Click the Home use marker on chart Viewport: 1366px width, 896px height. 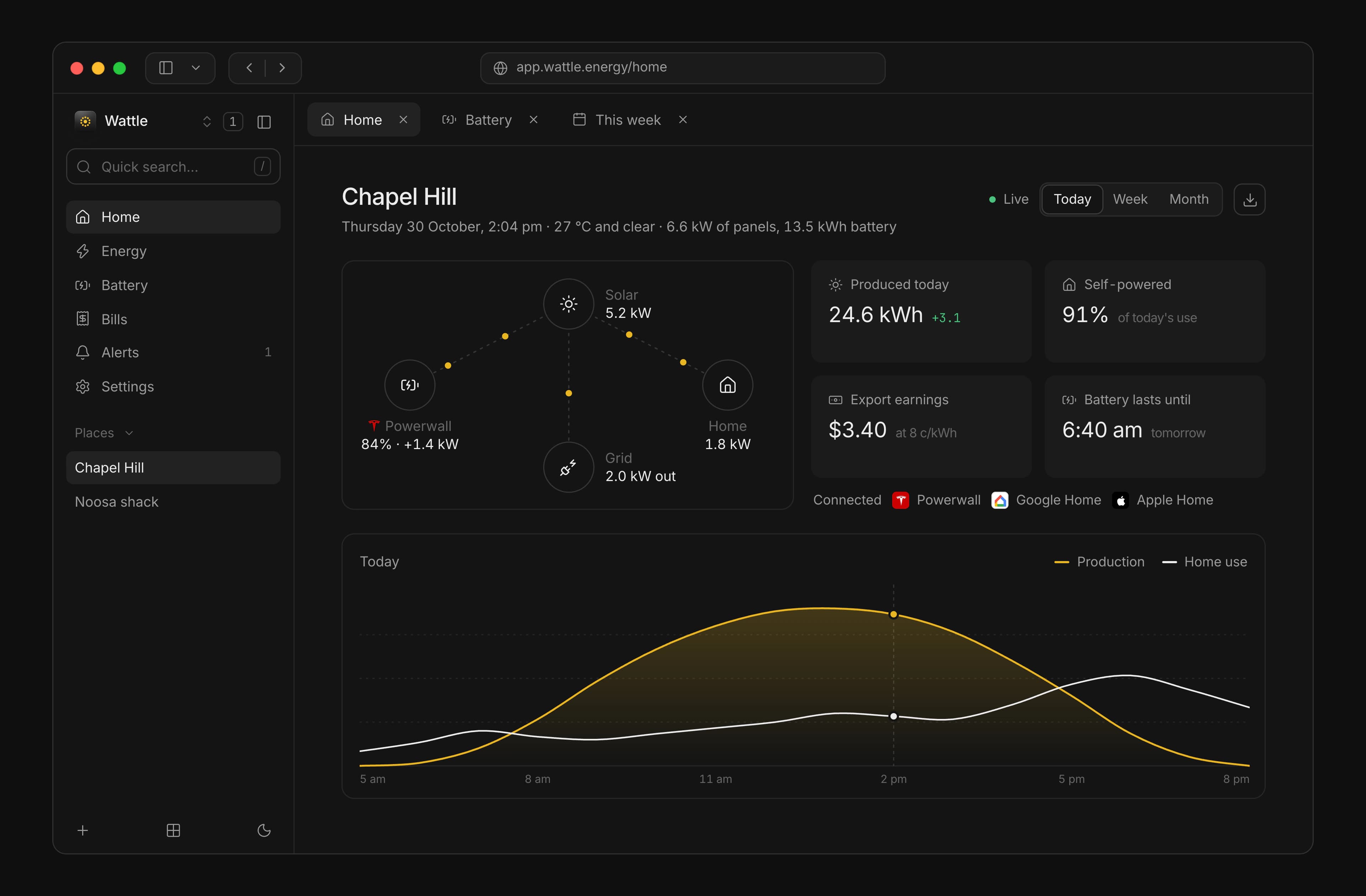pyautogui.click(x=893, y=716)
